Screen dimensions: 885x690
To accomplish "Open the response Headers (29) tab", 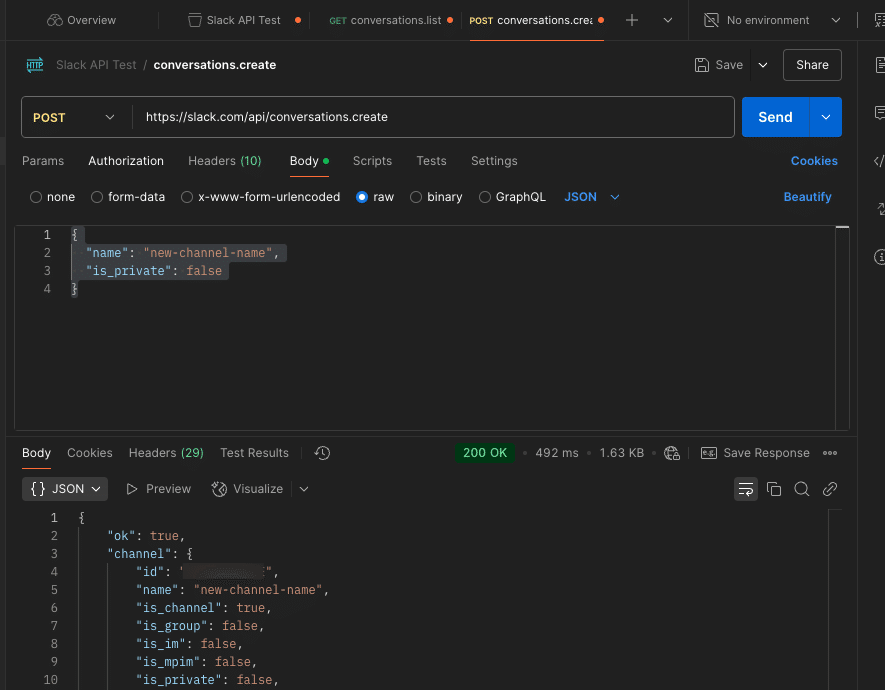I will coord(166,453).
